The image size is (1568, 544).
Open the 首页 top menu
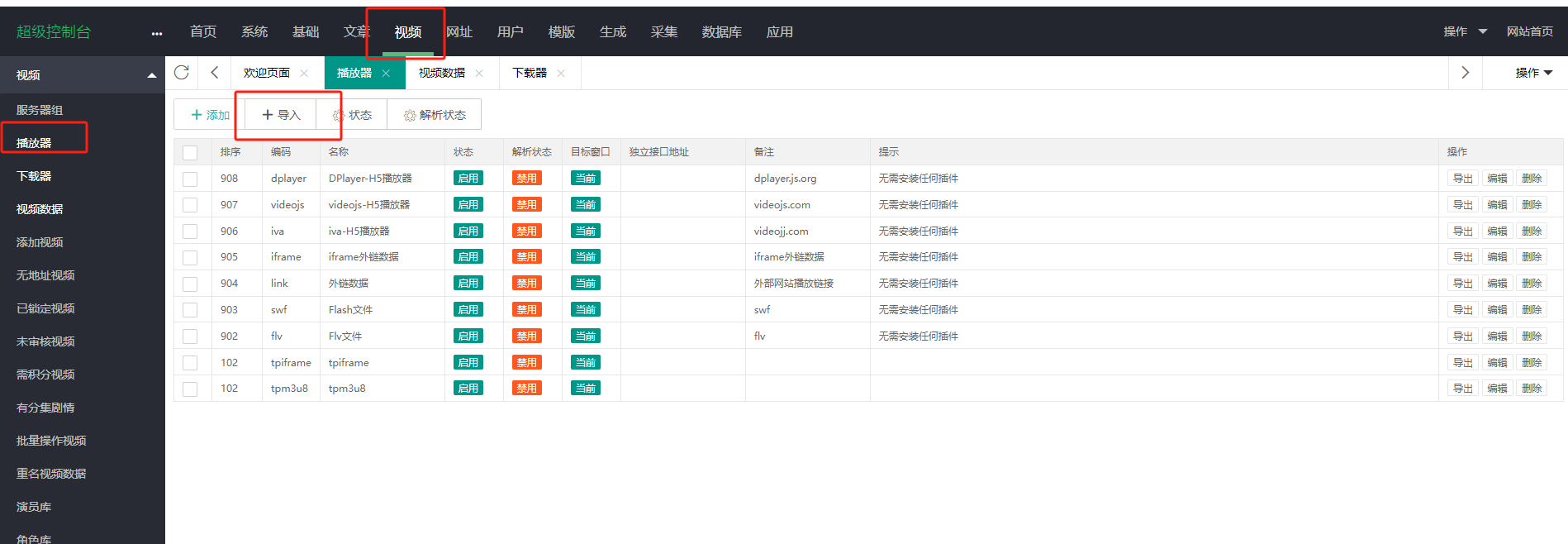203,31
